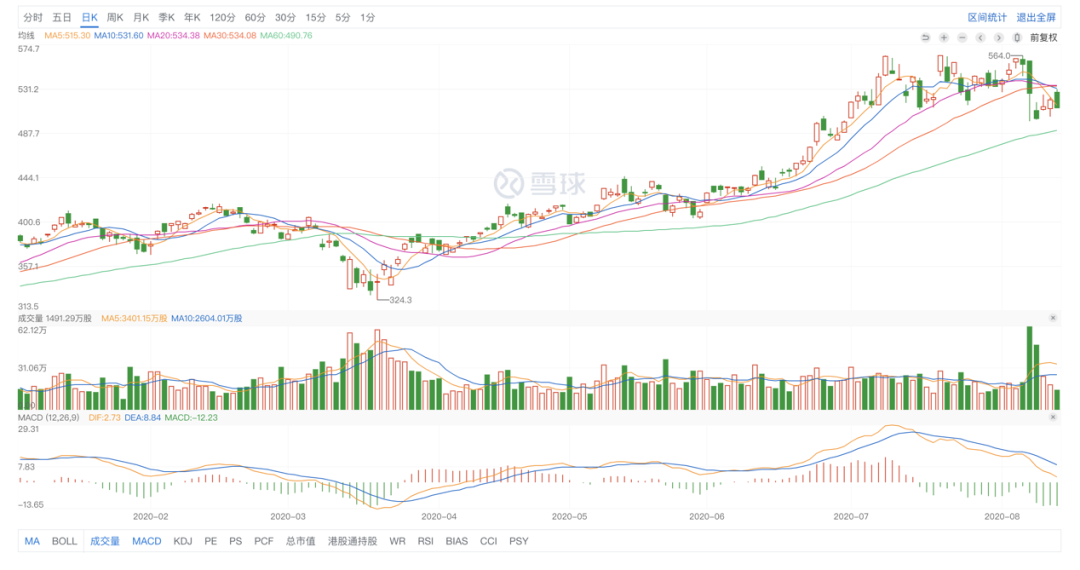
Task: Click the candlestick style icon
Action: click(x=1017, y=37)
